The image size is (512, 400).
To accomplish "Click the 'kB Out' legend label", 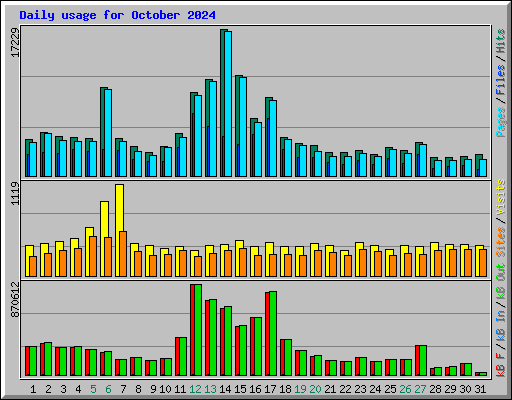I will (501, 281).
